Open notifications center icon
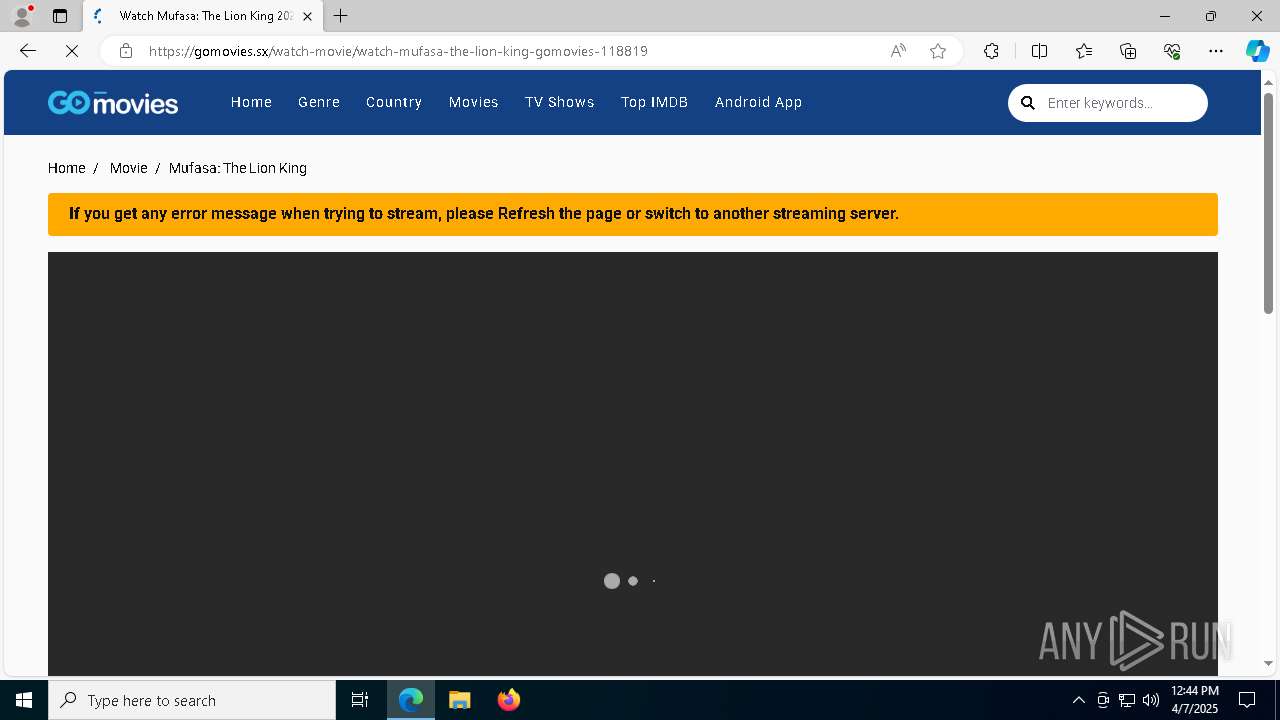The image size is (1280, 720). click(1247, 700)
